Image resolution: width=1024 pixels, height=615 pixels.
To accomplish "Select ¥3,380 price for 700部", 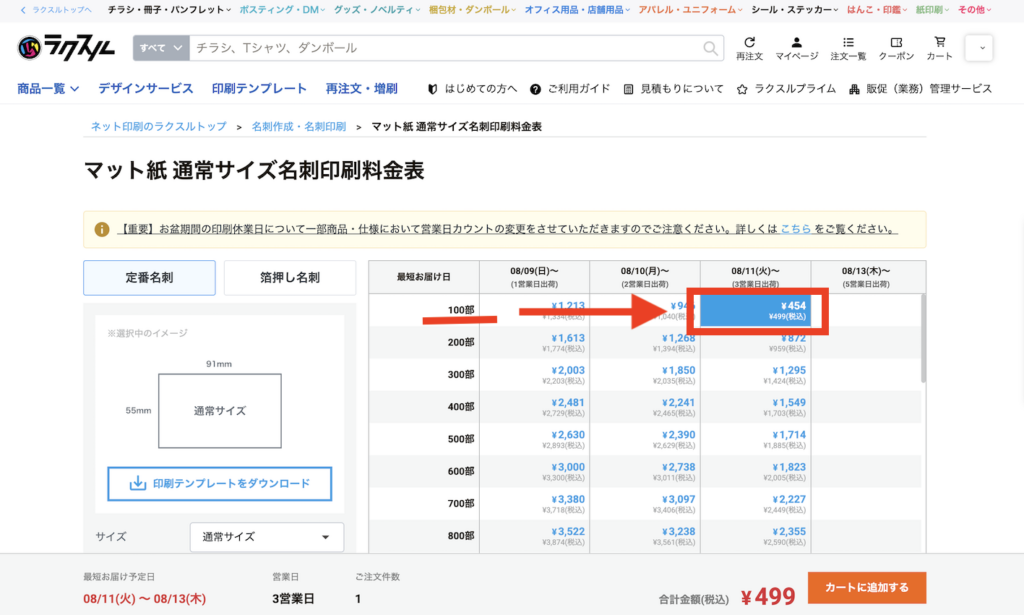I will tap(534, 504).
